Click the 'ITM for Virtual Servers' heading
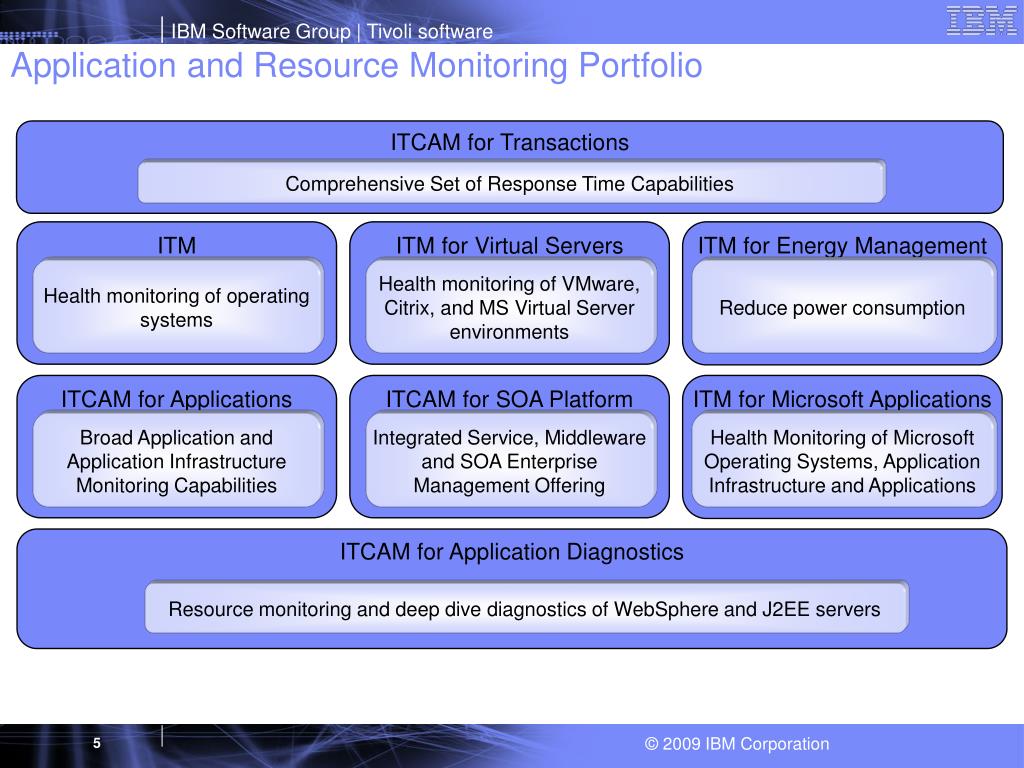 pyautogui.click(x=509, y=246)
